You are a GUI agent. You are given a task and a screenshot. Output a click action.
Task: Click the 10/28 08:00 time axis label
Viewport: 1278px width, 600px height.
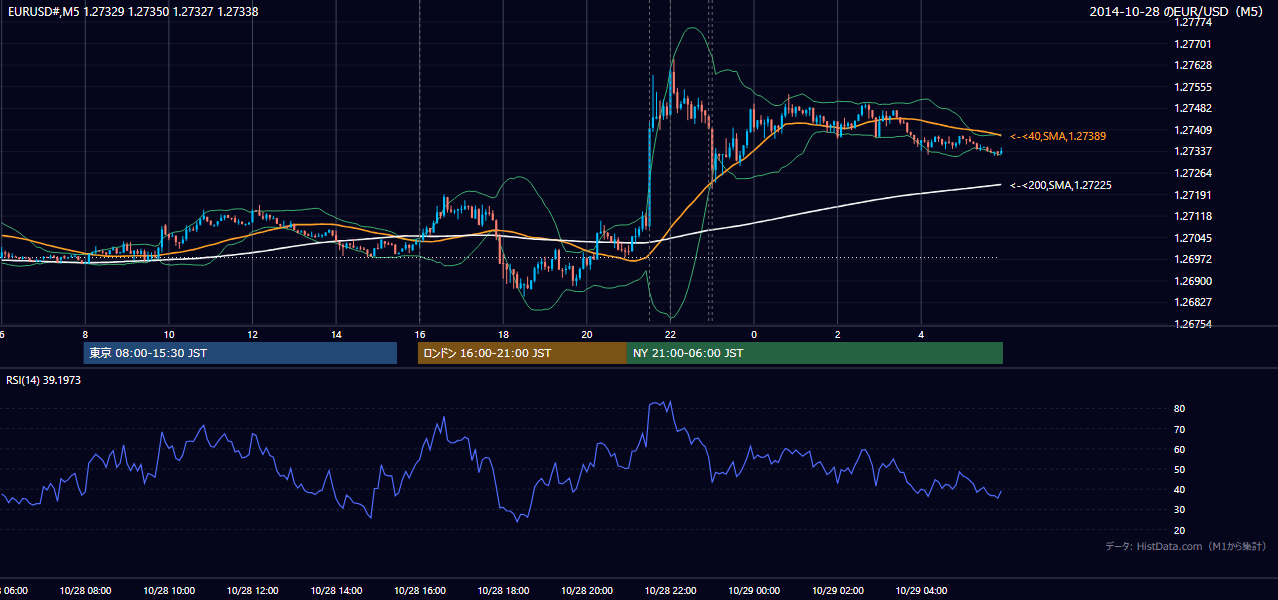85,591
